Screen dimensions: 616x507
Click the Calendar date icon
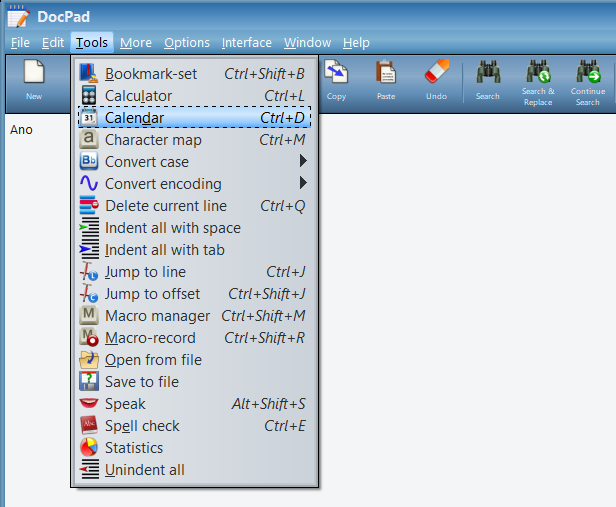coord(89,117)
